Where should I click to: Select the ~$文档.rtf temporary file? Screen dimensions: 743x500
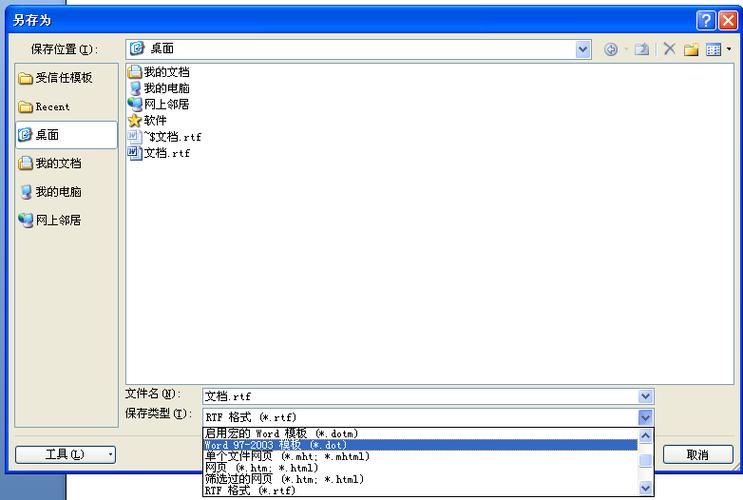click(x=165, y=137)
